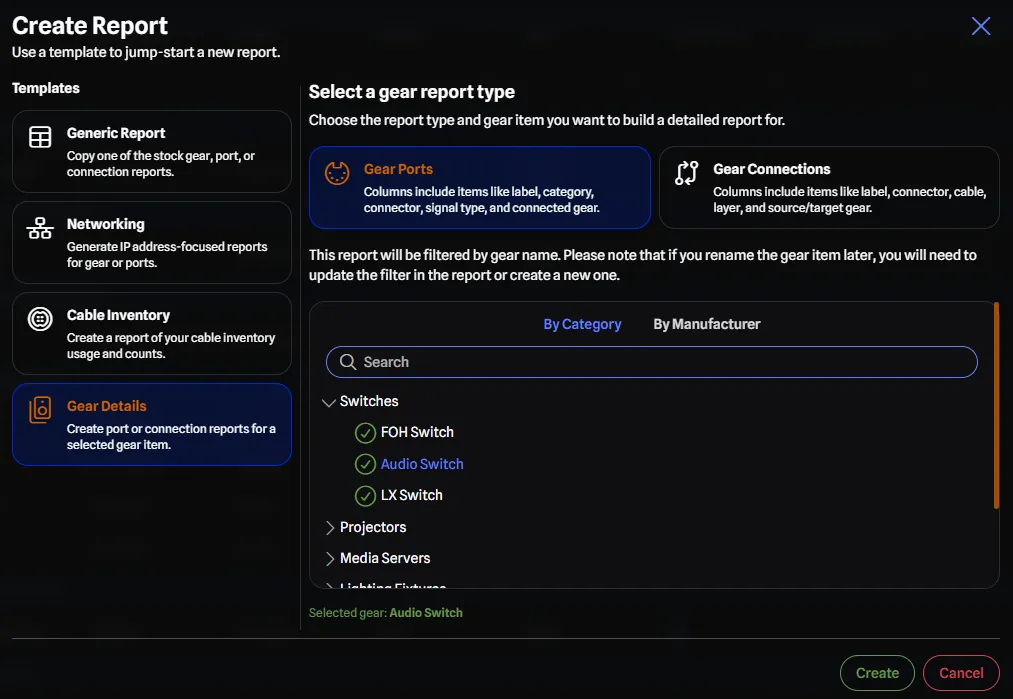Click the Gear Details speaker icon
Screen dimensions: 1013x699
(x=40, y=410)
